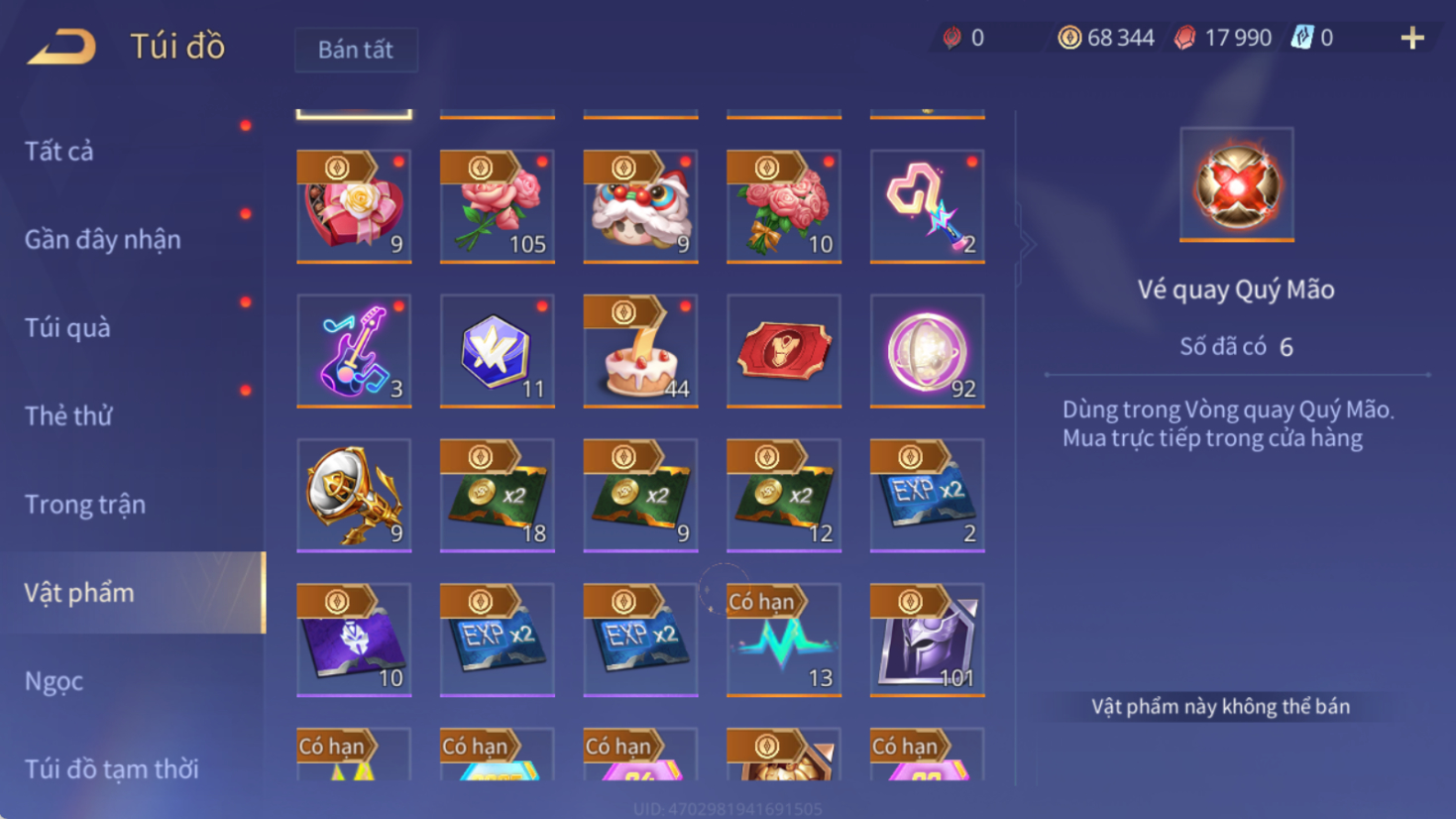This screenshot has height=819, width=1456.
Task: Select the red ticket item
Action: 784,351
